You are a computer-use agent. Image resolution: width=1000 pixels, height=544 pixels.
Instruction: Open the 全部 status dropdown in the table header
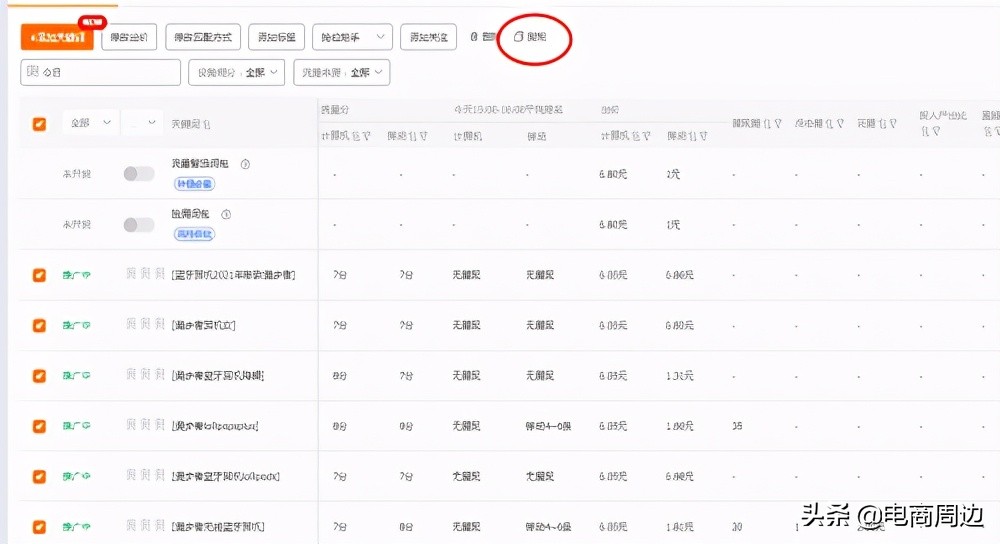[90, 122]
